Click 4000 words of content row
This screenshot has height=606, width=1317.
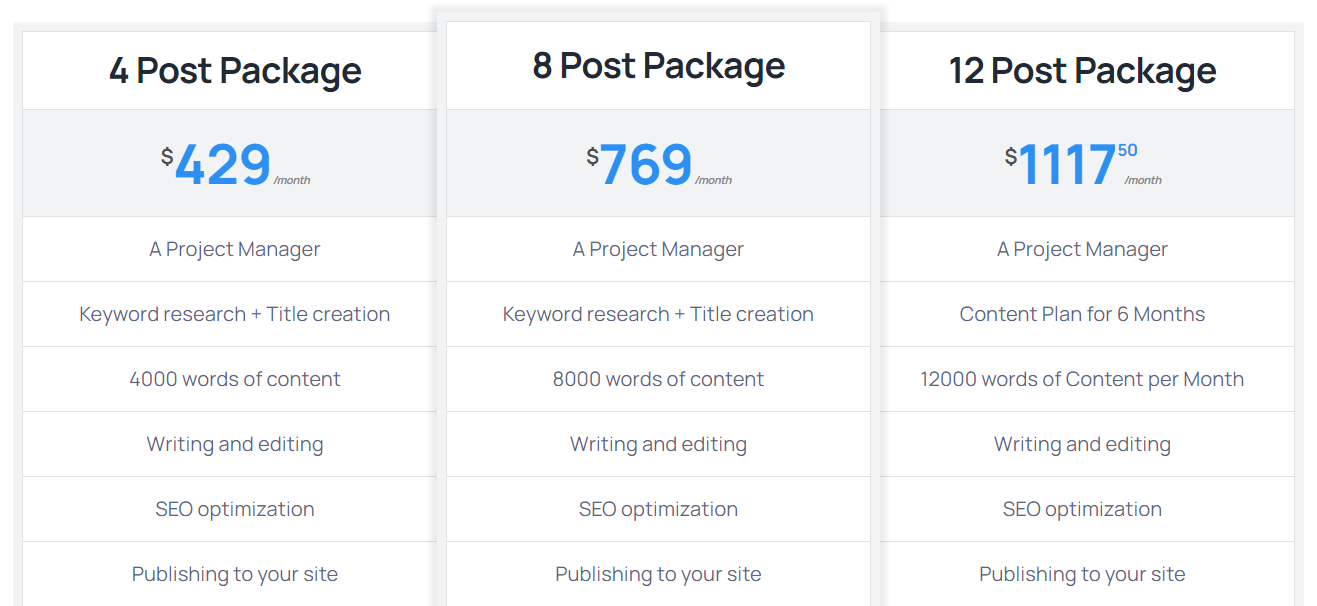point(235,379)
